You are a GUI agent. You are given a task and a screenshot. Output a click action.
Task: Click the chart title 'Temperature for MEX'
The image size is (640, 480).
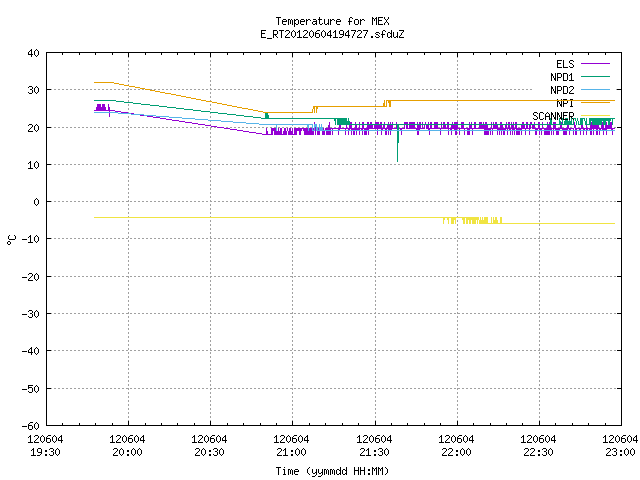332,21
